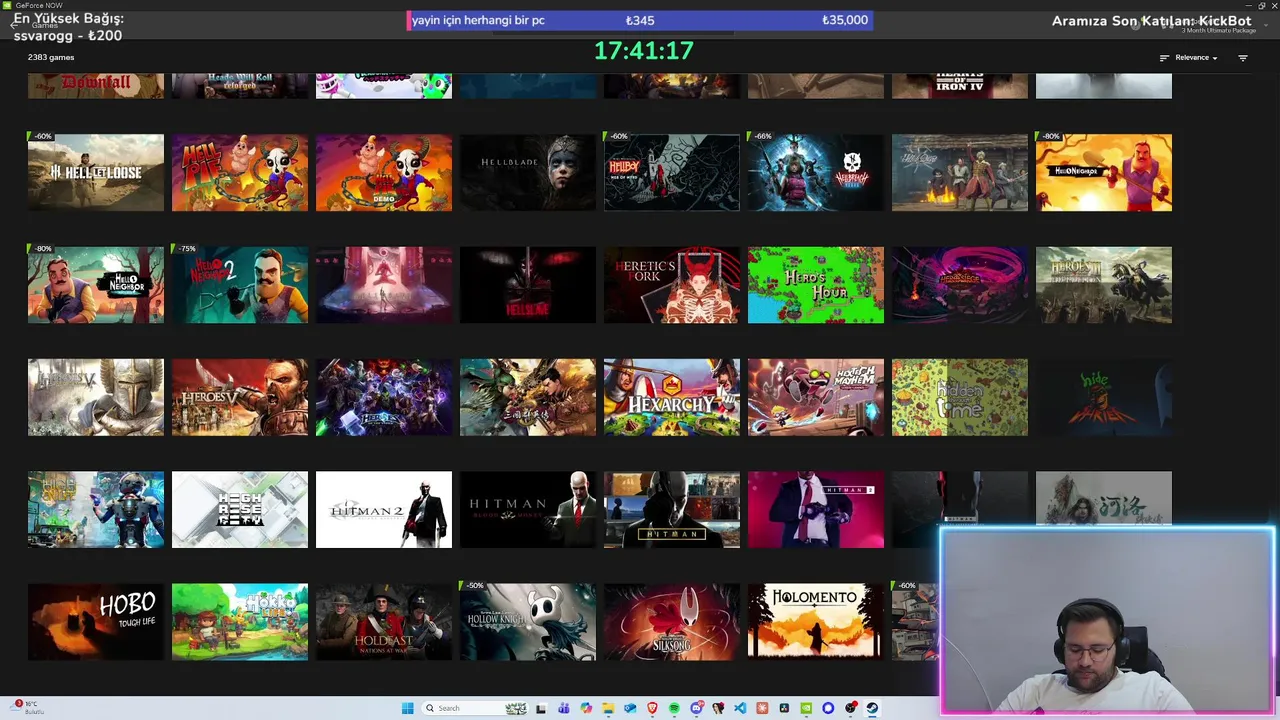Image resolution: width=1280 pixels, height=720 pixels.
Task: Click the donation goal progress bar
Action: coord(640,20)
